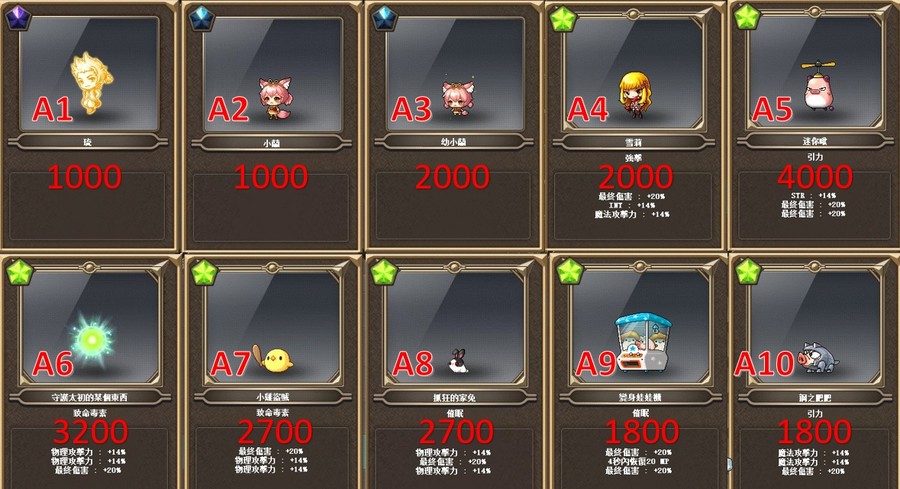This screenshot has width=900, height=489.
Task: Select the gray iron boar in A10
Action: (x=818, y=358)
